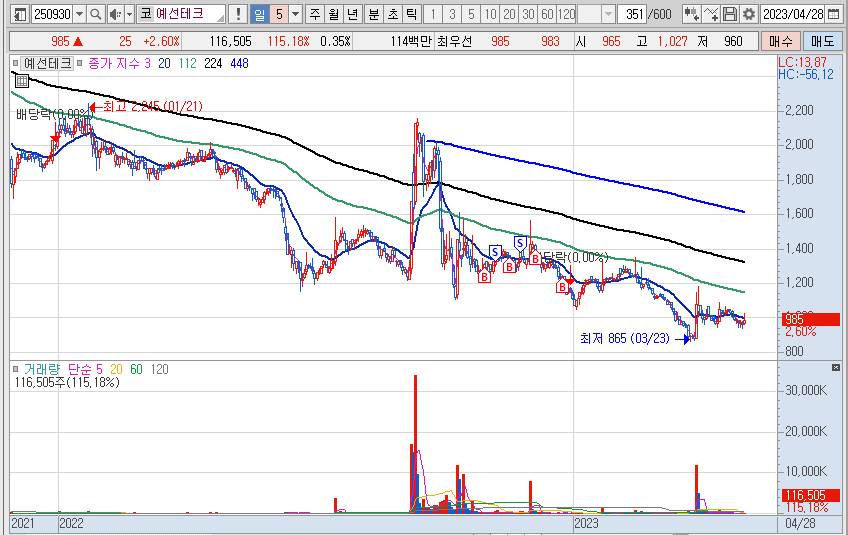This screenshot has width=848, height=535.
Task: Switch to 주 (weekly) chart
Action: click(315, 14)
